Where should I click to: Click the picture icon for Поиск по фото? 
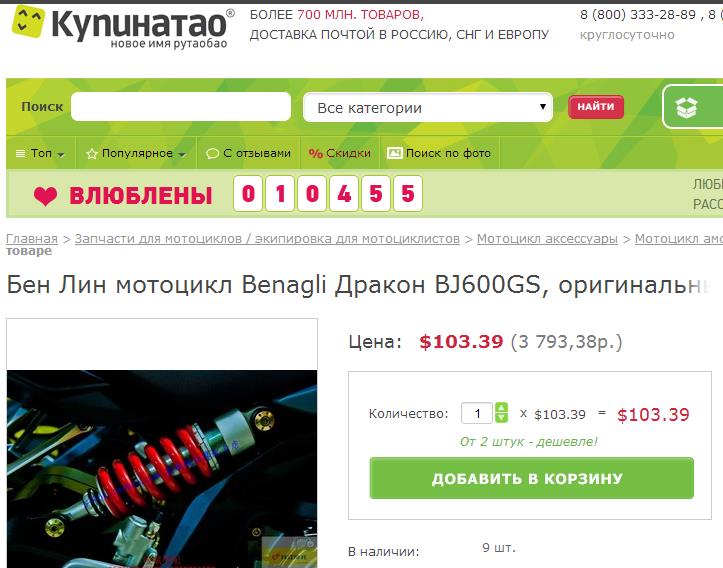pyautogui.click(x=394, y=153)
